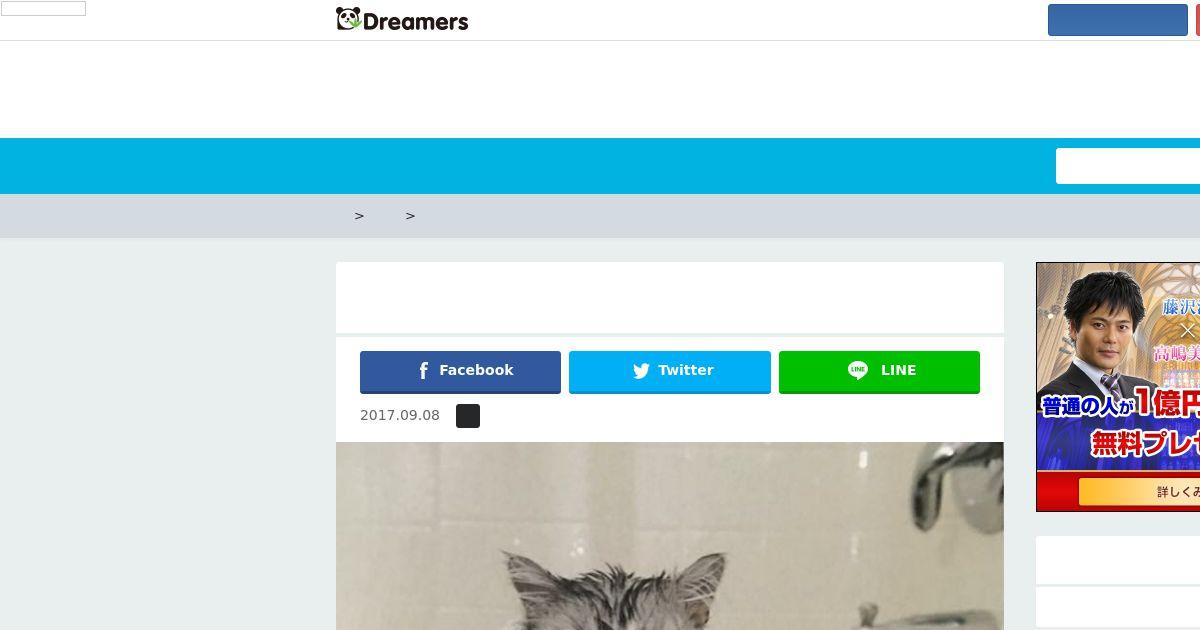The image size is (1200, 630).
Task: Click the small input box top-left
Action: point(43,9)
